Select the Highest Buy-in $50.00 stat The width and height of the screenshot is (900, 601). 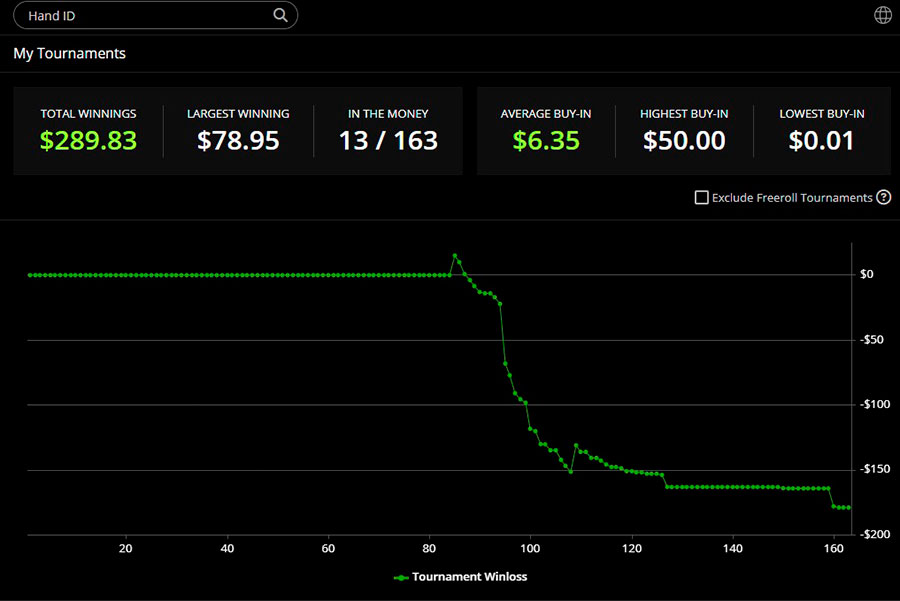(684, 141)
